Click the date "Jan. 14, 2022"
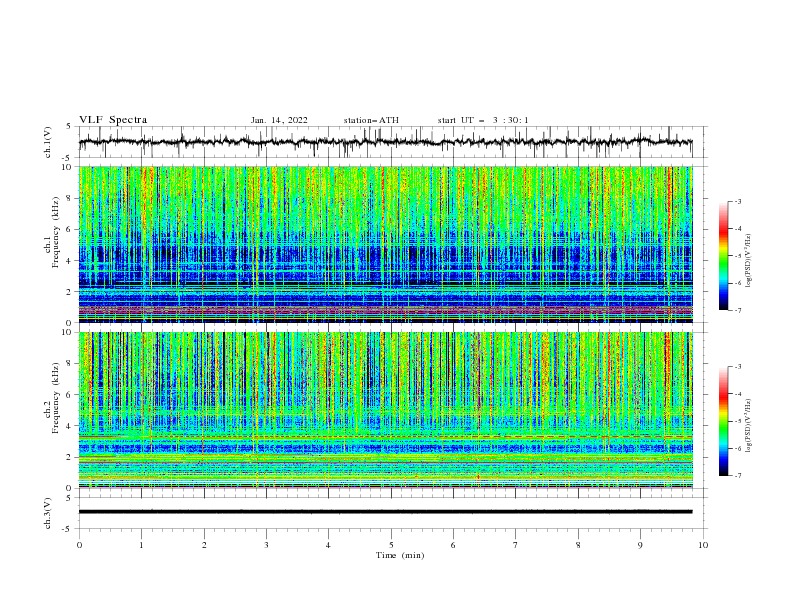 click(279, 120)
